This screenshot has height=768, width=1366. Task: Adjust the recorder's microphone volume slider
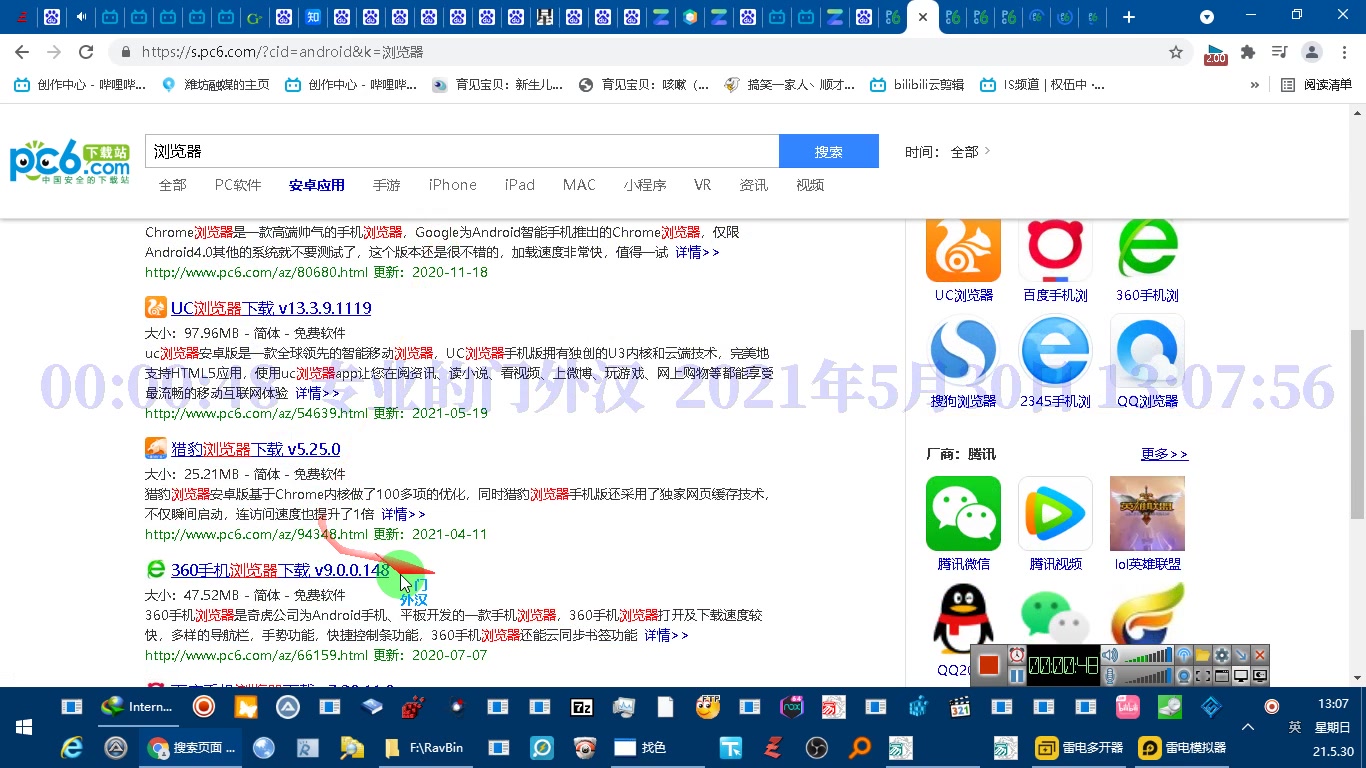(x=1148, y=676)
